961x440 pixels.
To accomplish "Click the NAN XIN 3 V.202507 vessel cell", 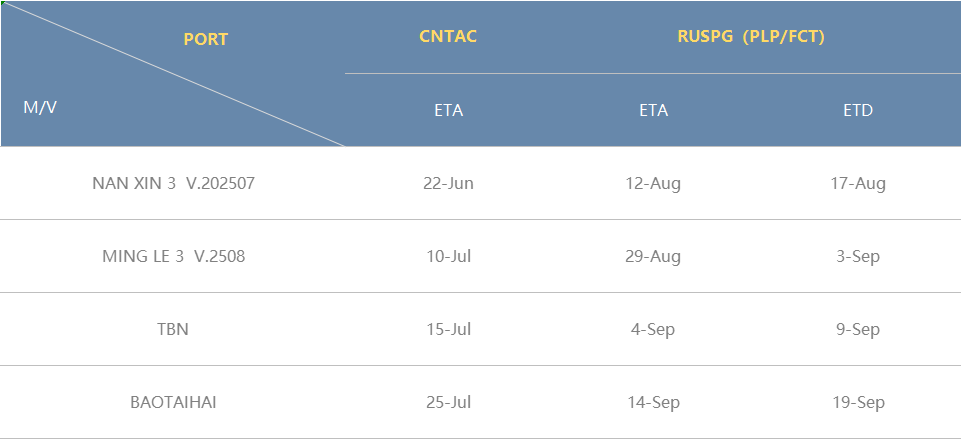I will 173,183.
